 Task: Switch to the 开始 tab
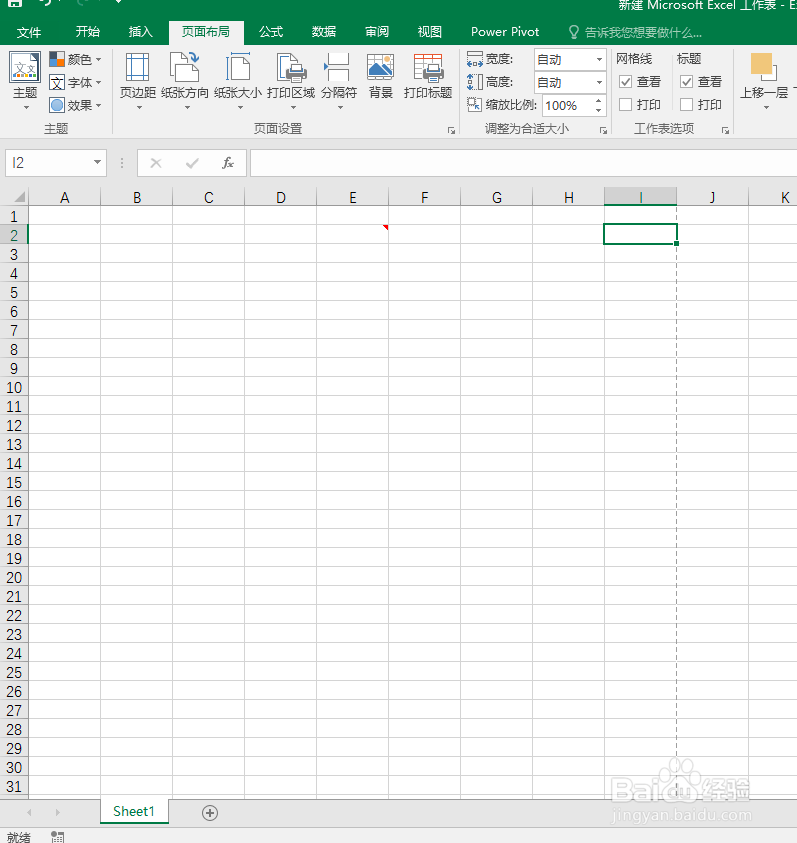coord(88,32)
